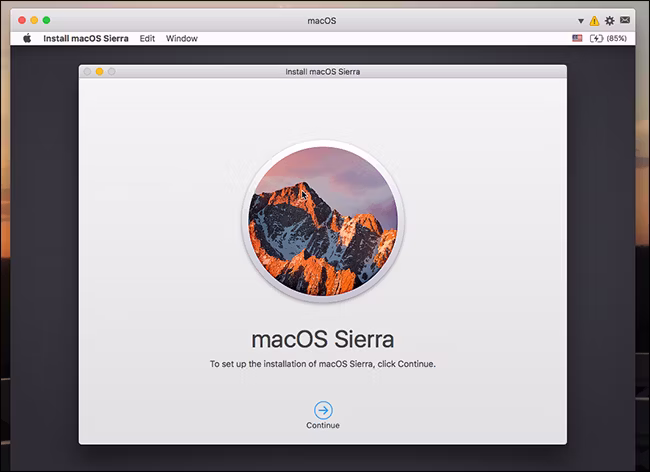Open the Edit menu
Image resolution: width=650 pixels, height=472 pixels.
click(147, 39)
